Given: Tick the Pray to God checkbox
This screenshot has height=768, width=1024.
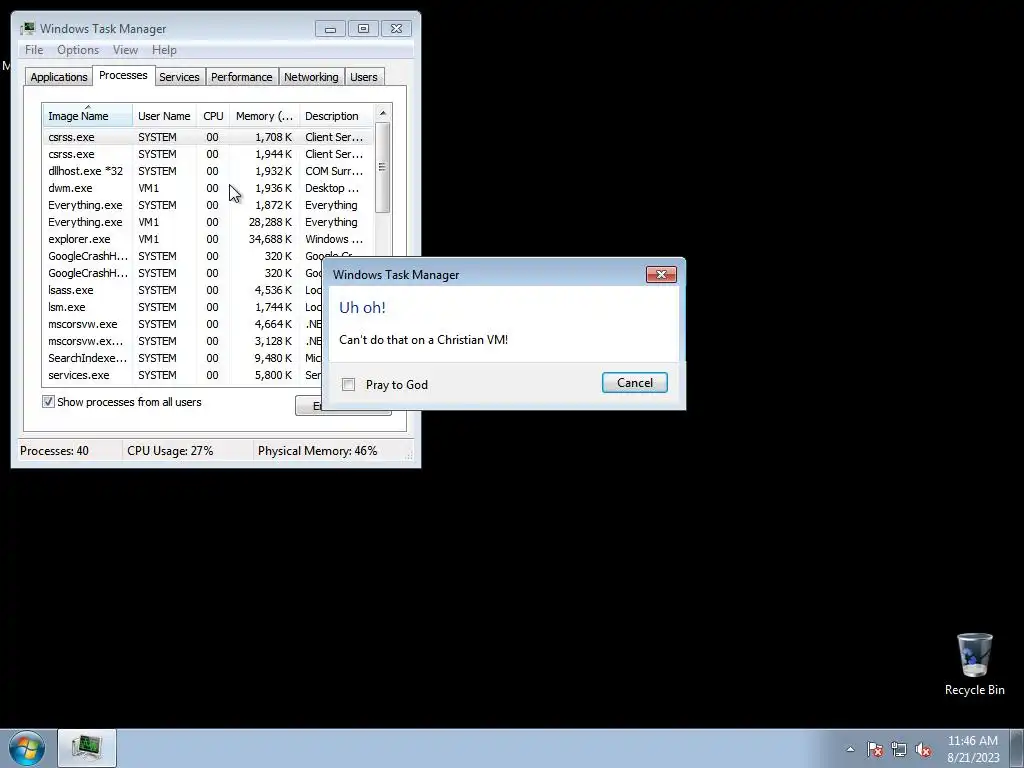Looking at the screenshot, I should point(349,385).
